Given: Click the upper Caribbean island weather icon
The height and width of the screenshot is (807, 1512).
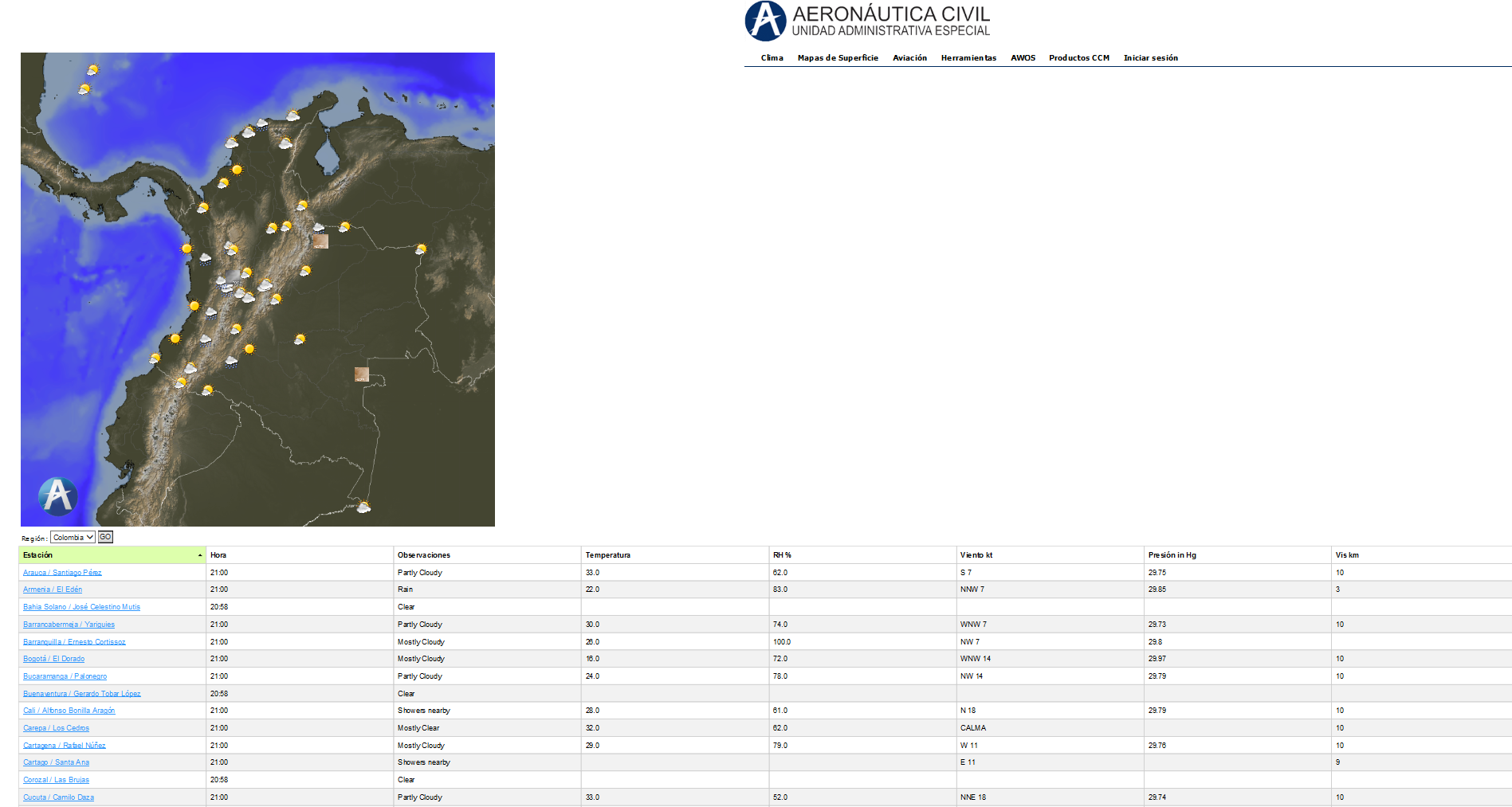Looking at the screenshot, I should [x=92, y=70].
